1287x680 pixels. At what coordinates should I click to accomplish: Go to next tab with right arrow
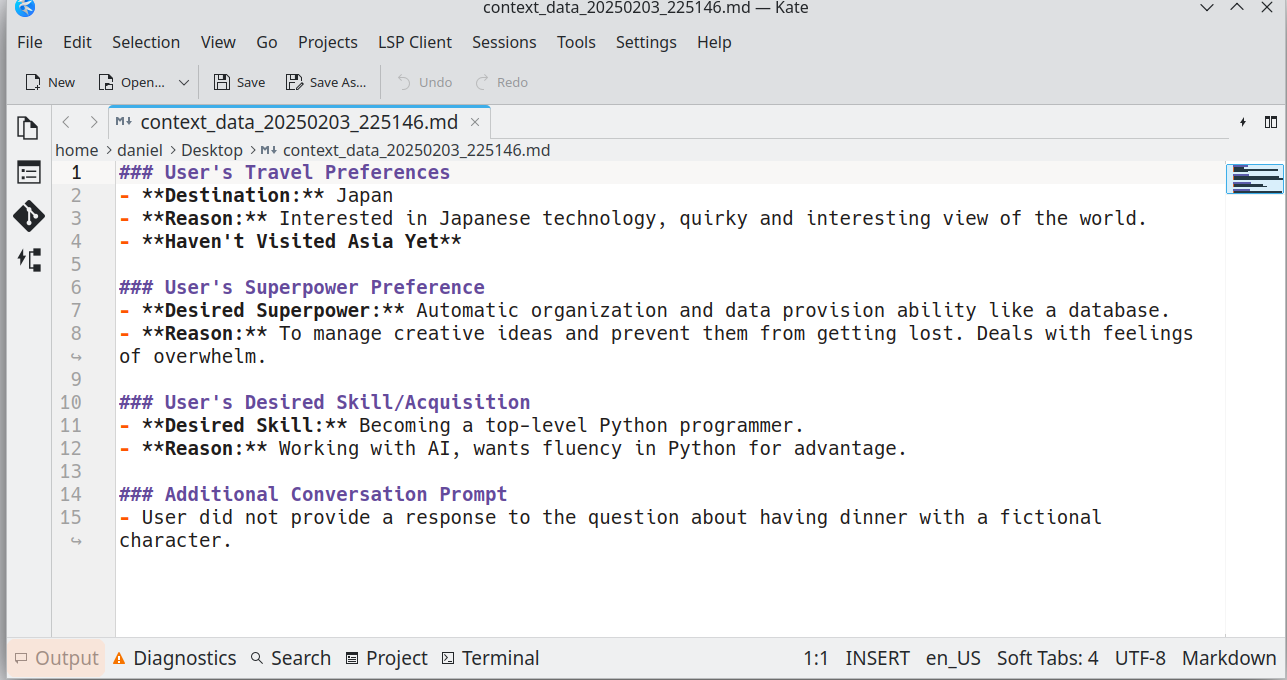coord(93,122)
